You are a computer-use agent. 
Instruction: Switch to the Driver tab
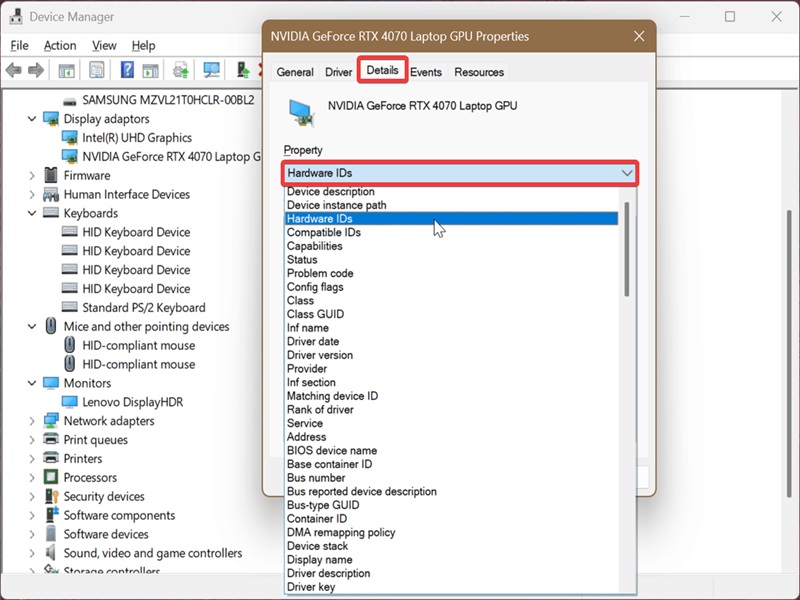point(338,72)
